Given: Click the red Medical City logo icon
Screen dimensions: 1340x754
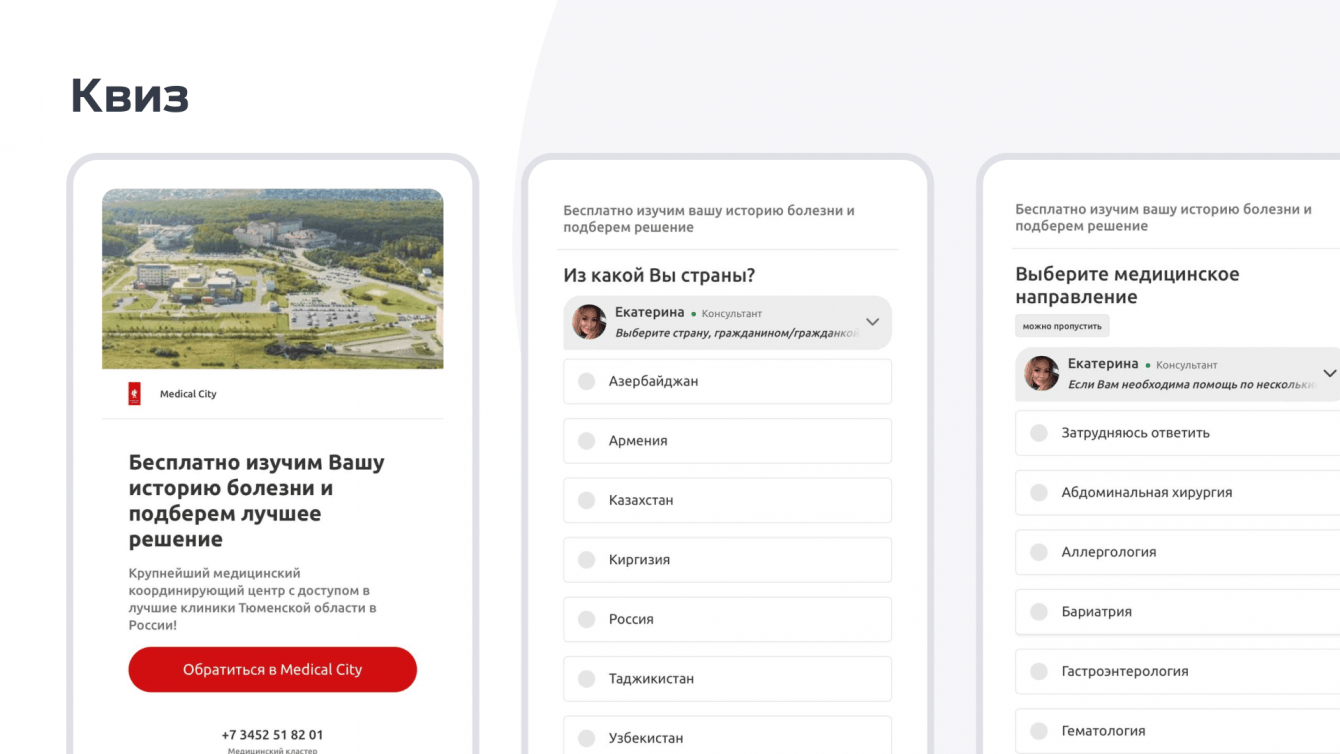Looking at the screenshot, I should coord(135,394).
